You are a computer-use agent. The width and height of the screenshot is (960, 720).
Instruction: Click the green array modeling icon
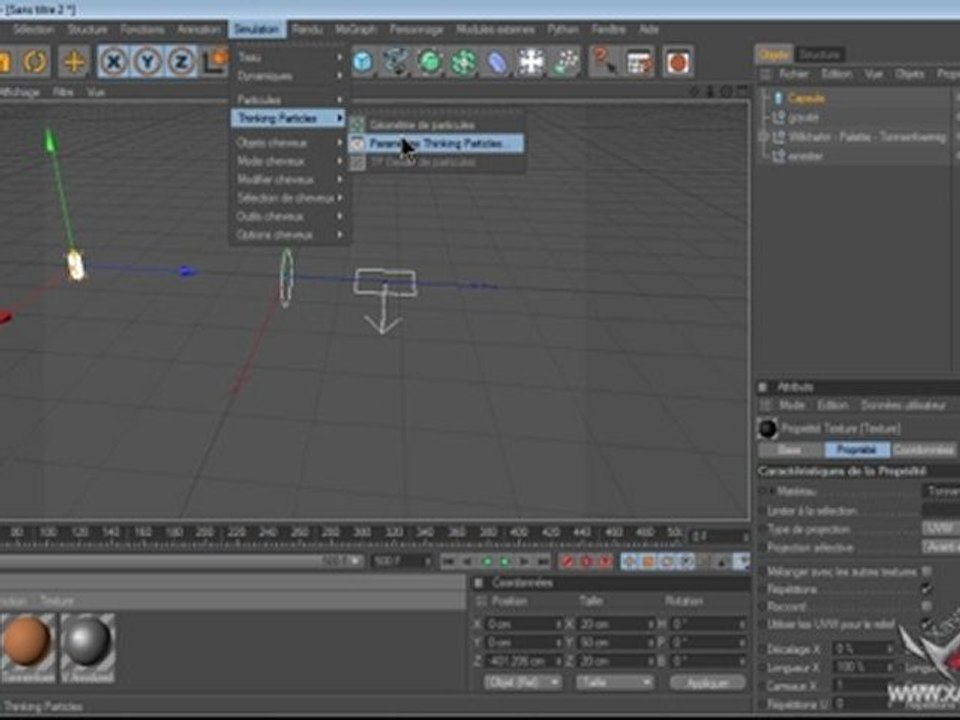click(x=463, y=62)
